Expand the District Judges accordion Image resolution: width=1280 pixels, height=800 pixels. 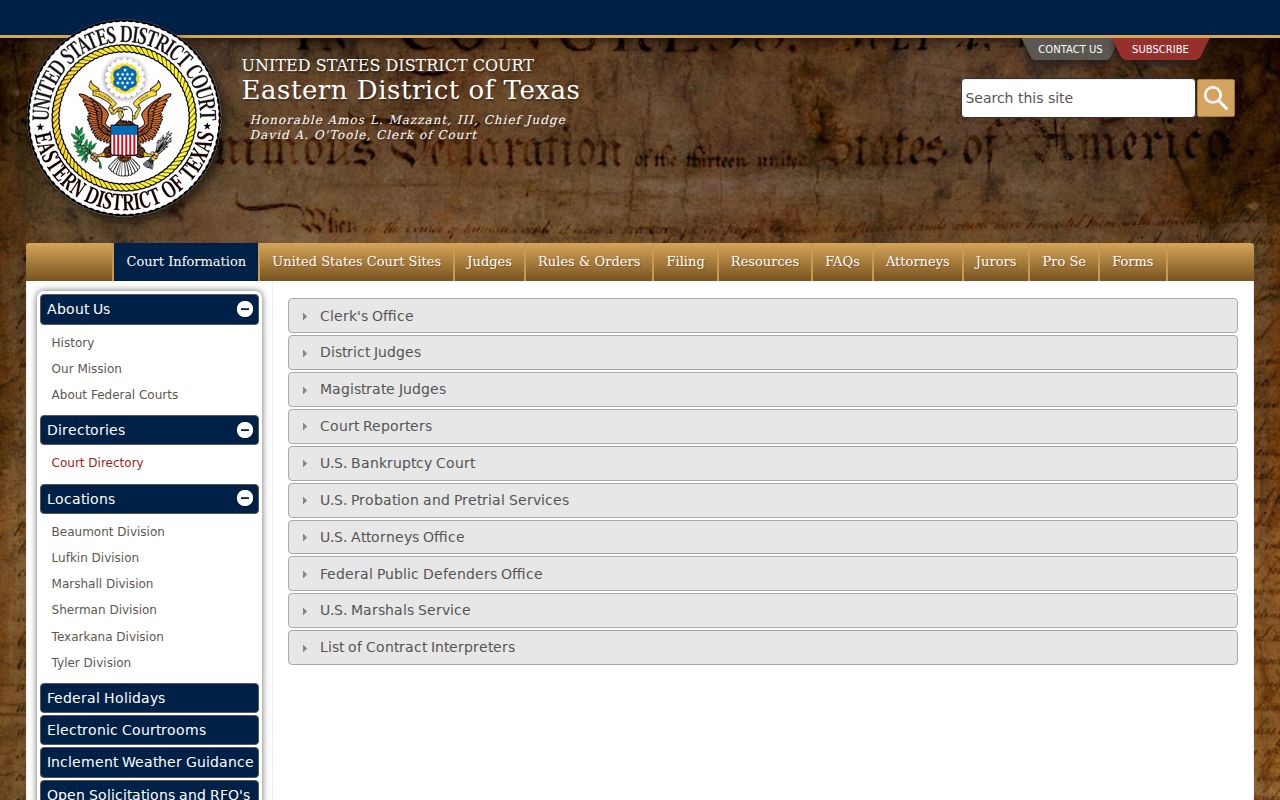(763, 352)
